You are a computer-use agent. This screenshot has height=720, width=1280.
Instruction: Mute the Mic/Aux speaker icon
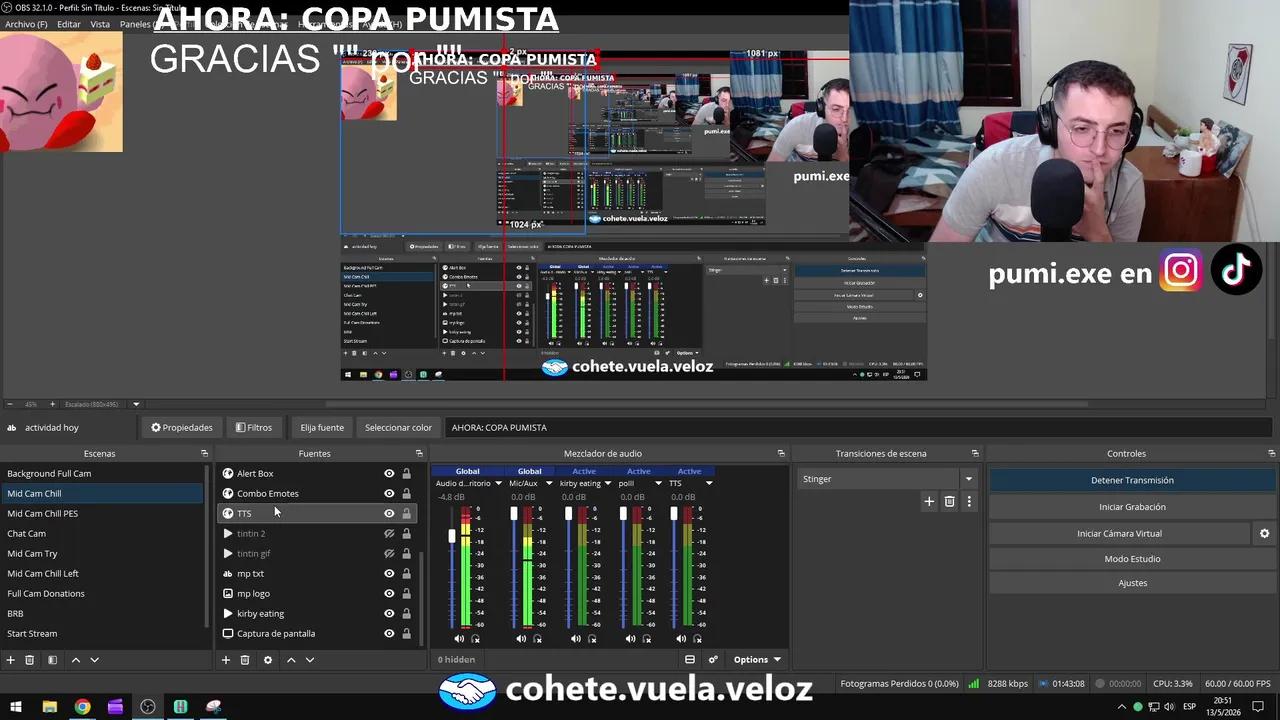coord(521,639)
